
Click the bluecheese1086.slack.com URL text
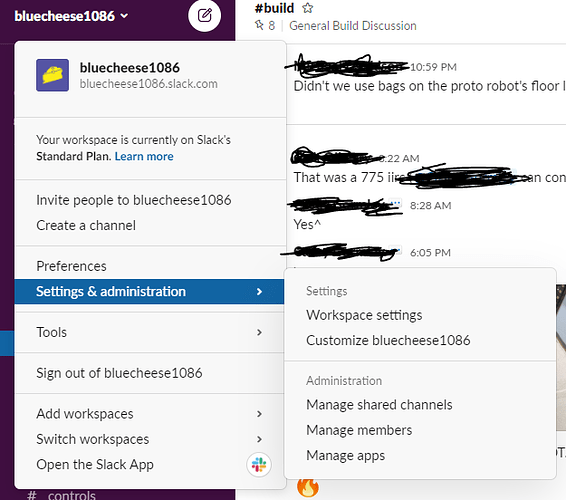148,84
